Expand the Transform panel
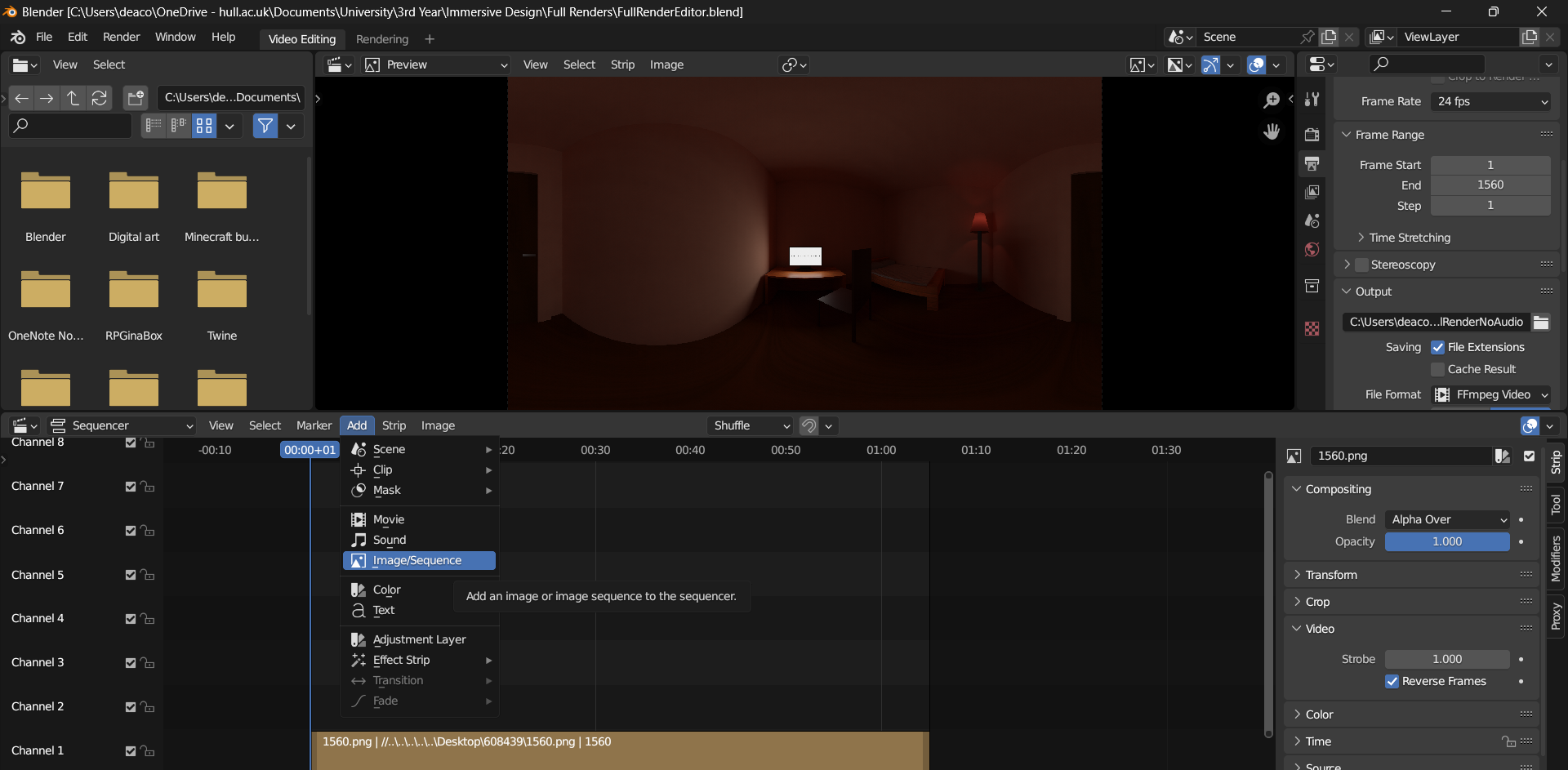1568x770 pixels. 1330,575
